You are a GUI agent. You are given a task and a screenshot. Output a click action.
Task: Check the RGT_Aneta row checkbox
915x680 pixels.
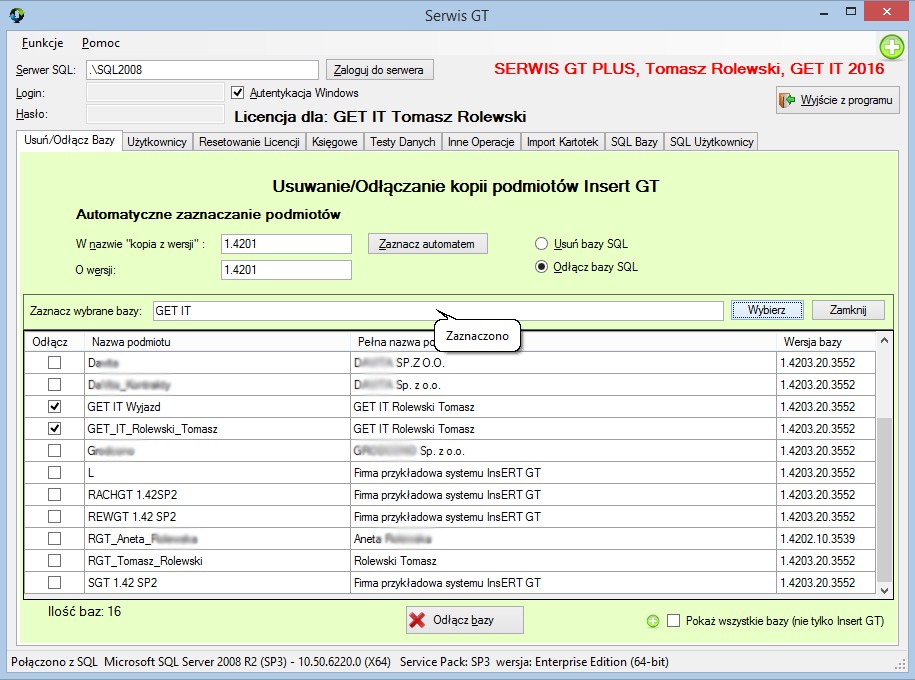[54, 538]
